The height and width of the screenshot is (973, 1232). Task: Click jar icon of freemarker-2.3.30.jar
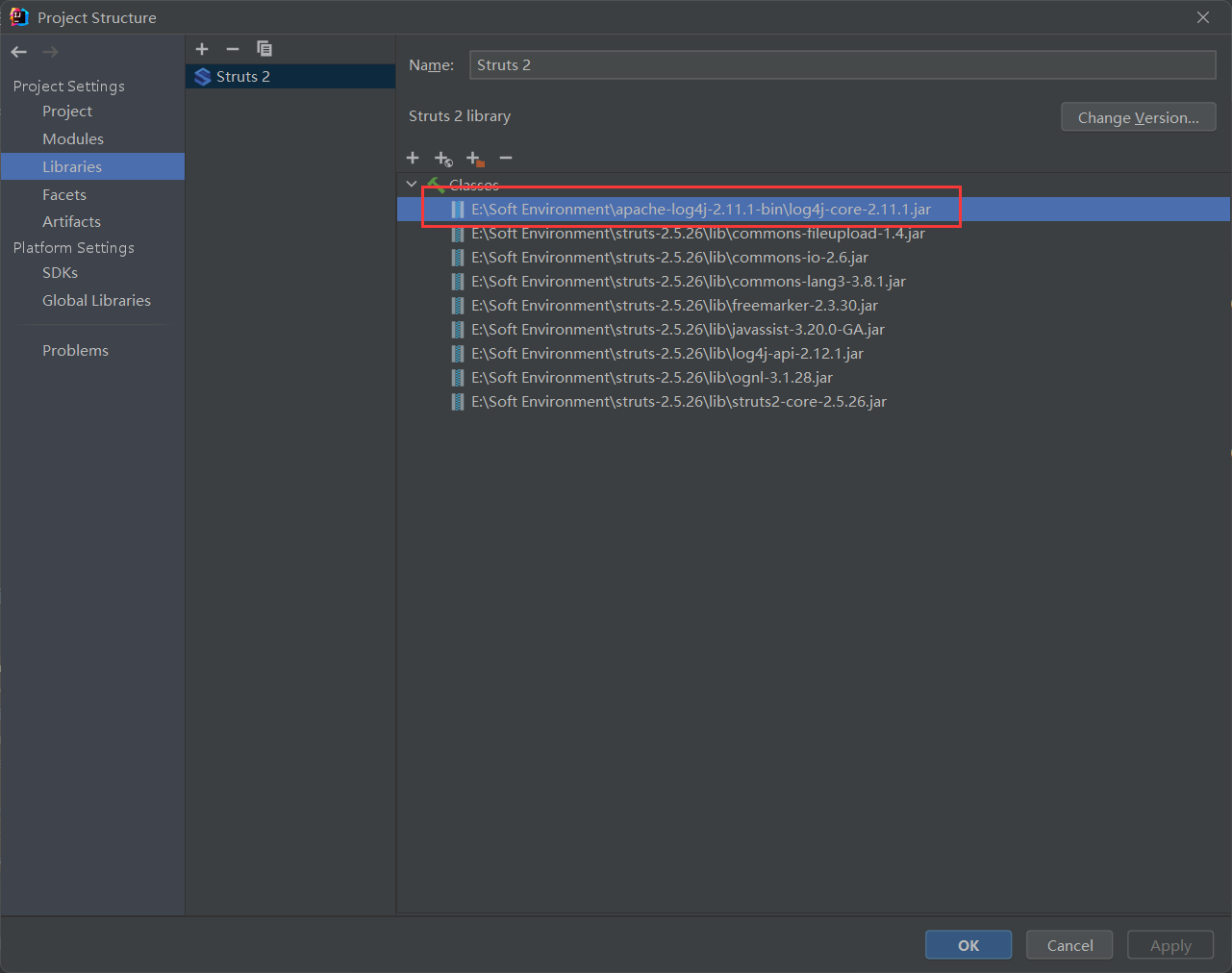(x=458, y=306)
